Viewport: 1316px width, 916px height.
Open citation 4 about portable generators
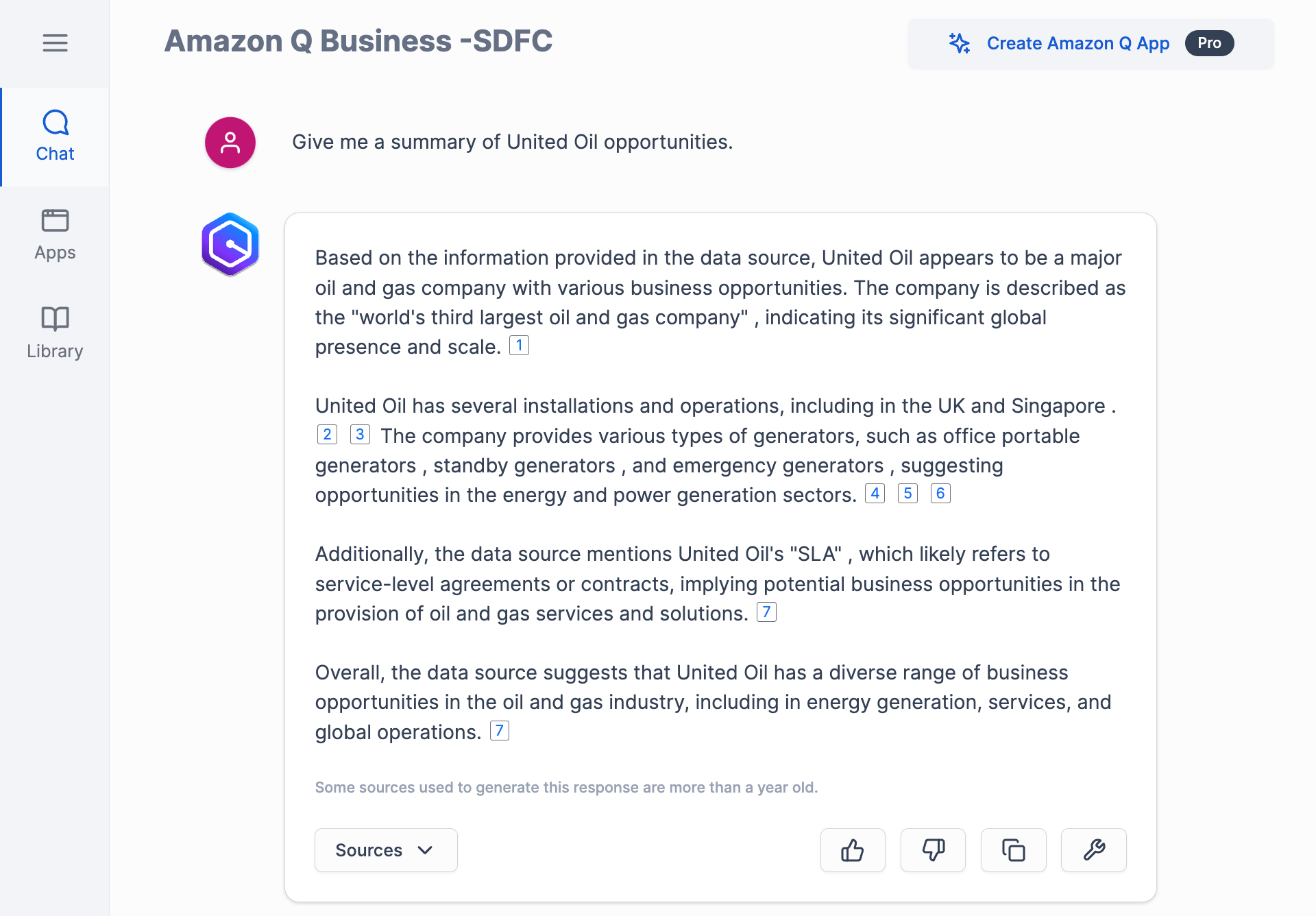(875, 493)
